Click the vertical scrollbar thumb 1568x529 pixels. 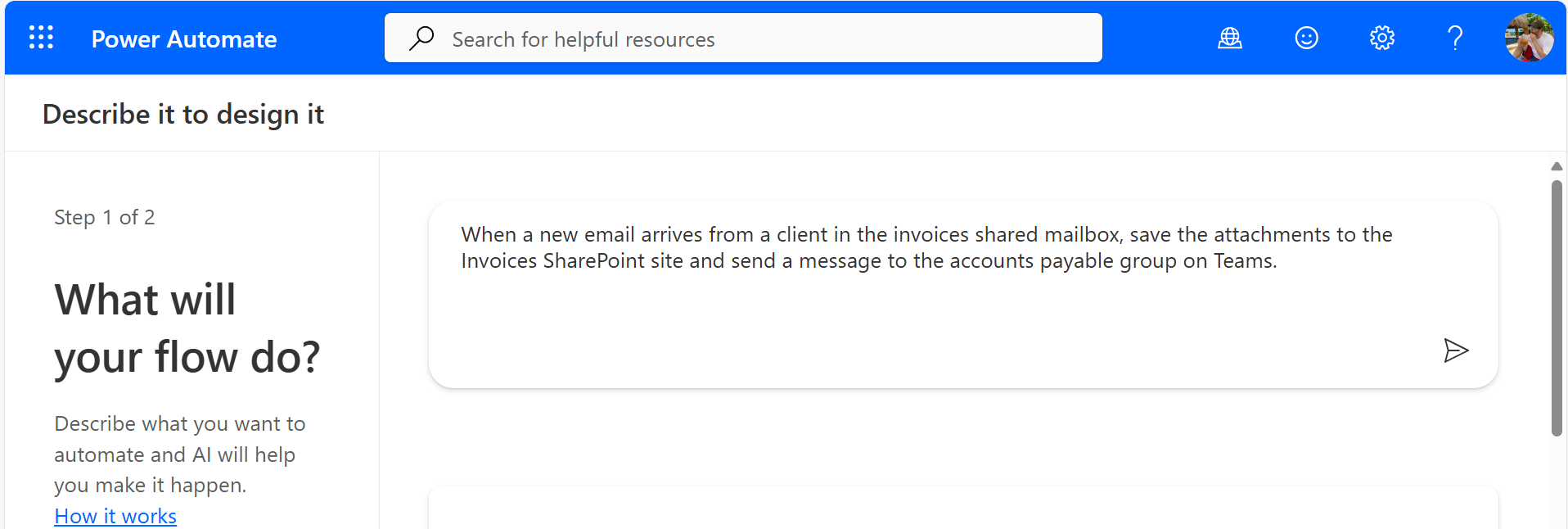tap(1557, 307)
